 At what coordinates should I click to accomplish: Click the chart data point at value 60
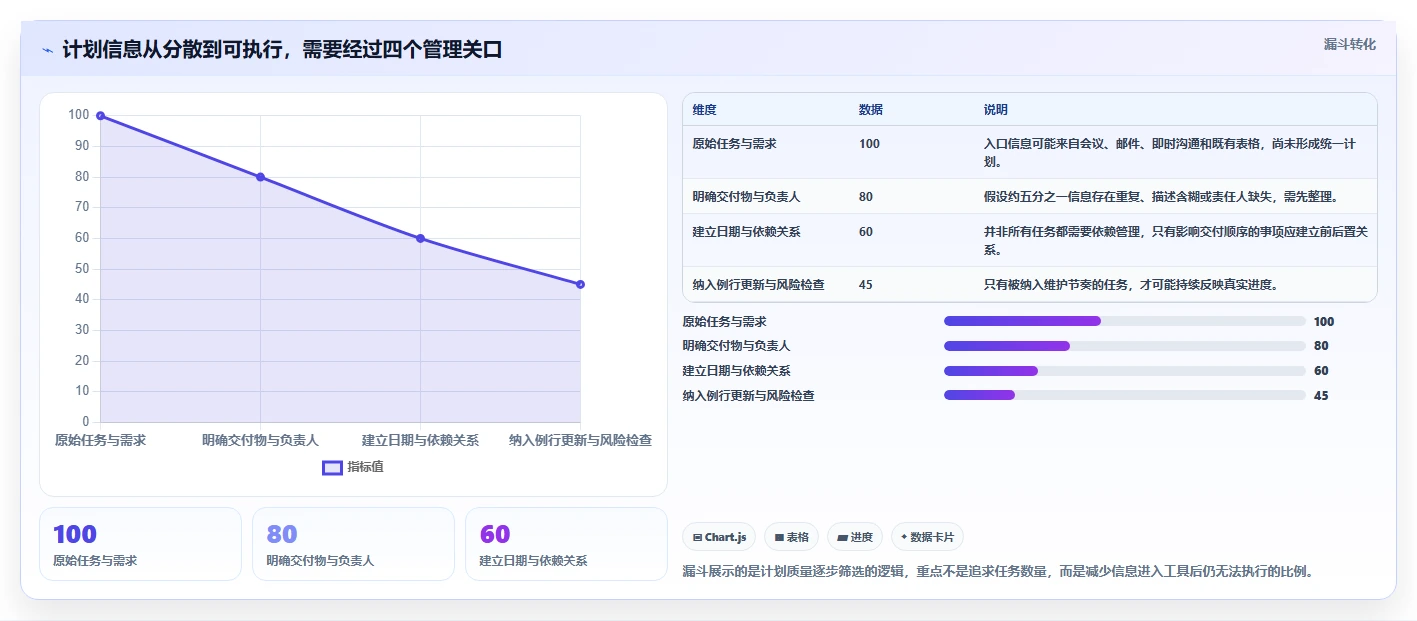[x=420, y=238]
